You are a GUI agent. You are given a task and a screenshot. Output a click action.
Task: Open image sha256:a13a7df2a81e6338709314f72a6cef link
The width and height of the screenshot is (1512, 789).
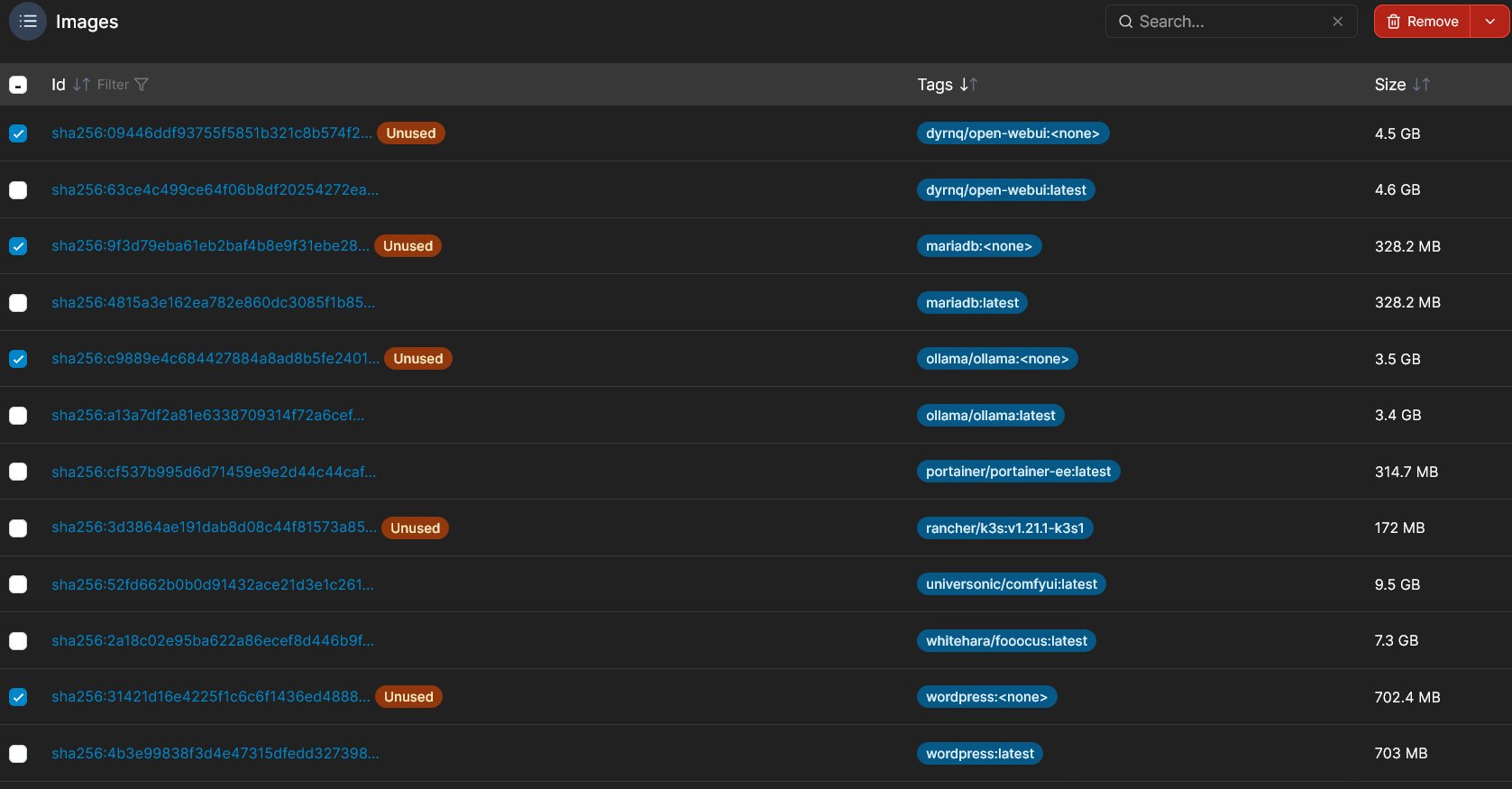(207, 416)
